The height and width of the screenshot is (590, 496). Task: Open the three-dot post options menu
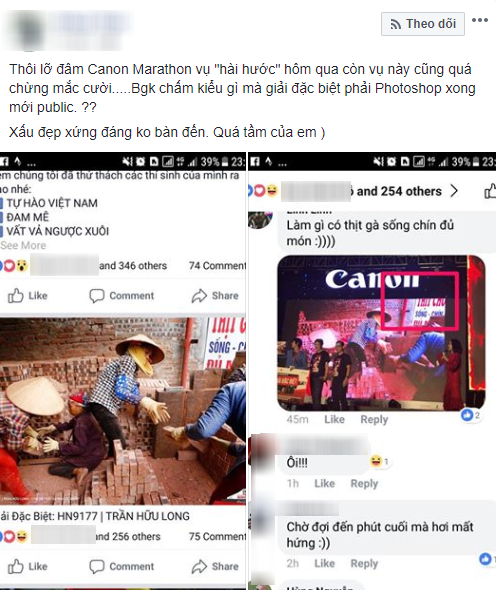pyautogui.click(x=480, y=20)
